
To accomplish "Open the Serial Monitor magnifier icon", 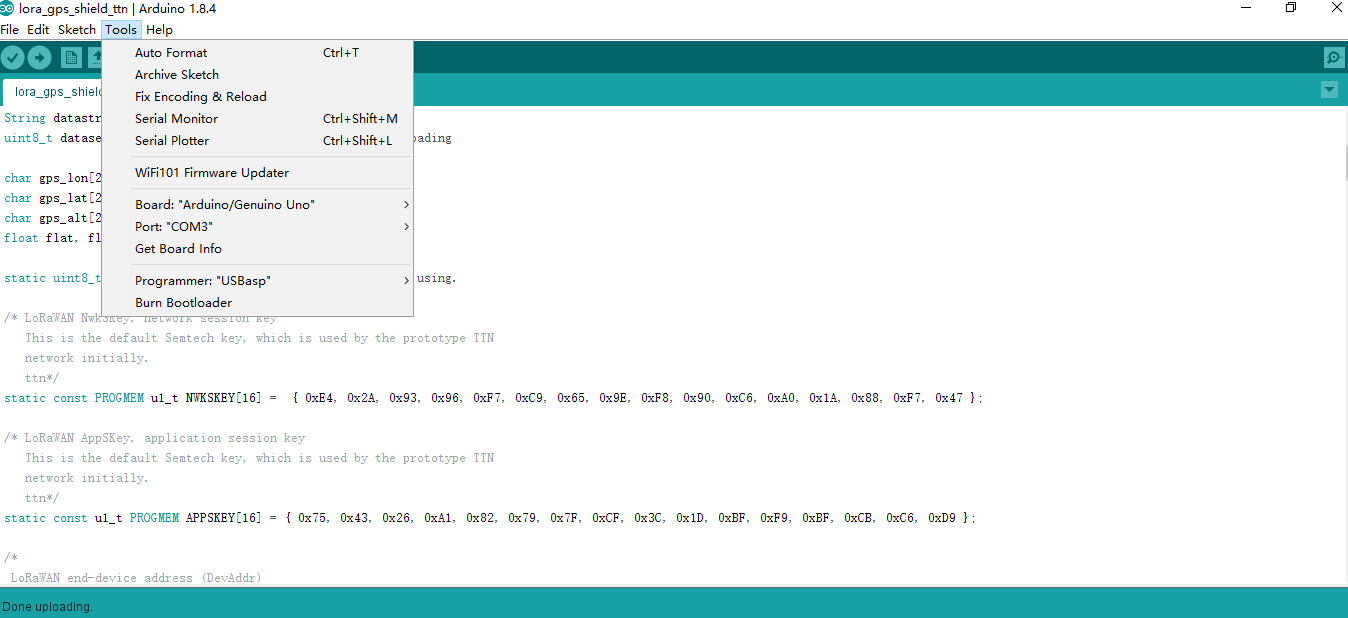I will pyautogui.click(x=1333, y=58).
